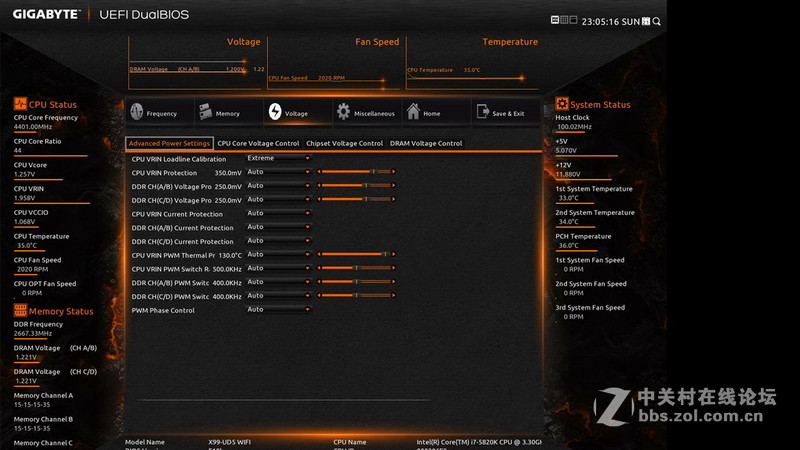The width and height of the screenshot is (800, 450).
Task: Click the PWM Phase Control label
Action: coord(163,310)
